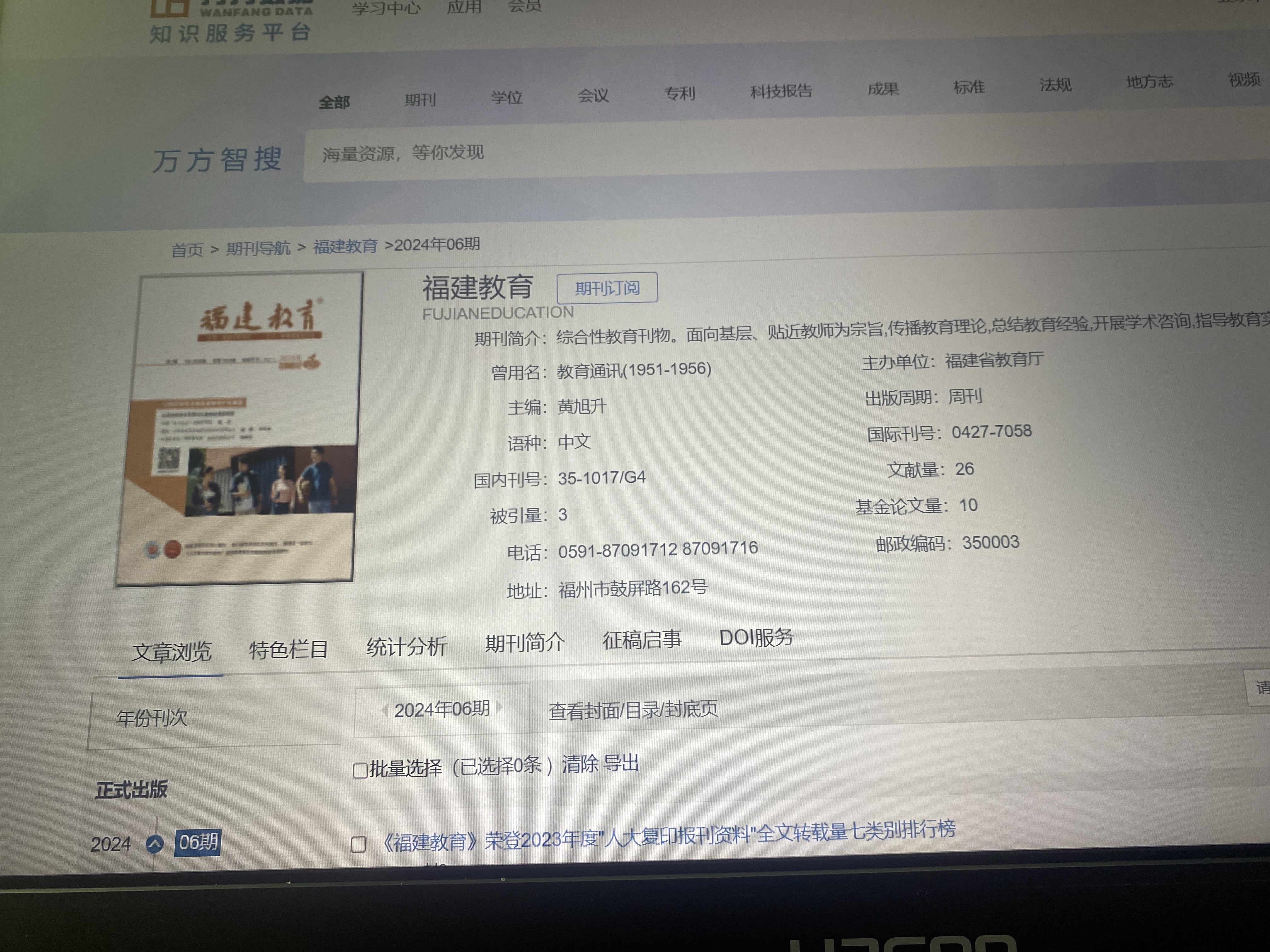The height and width of the screenshot is (952, 1270).
Task: Select the 成果 search category tab
Action: (883, 88)
